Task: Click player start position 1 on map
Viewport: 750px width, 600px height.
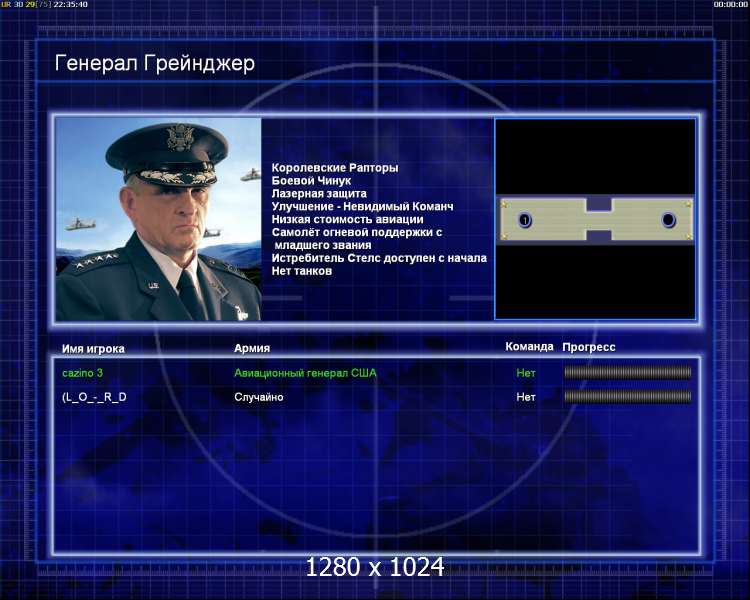Action: click(x=525, y=220)
